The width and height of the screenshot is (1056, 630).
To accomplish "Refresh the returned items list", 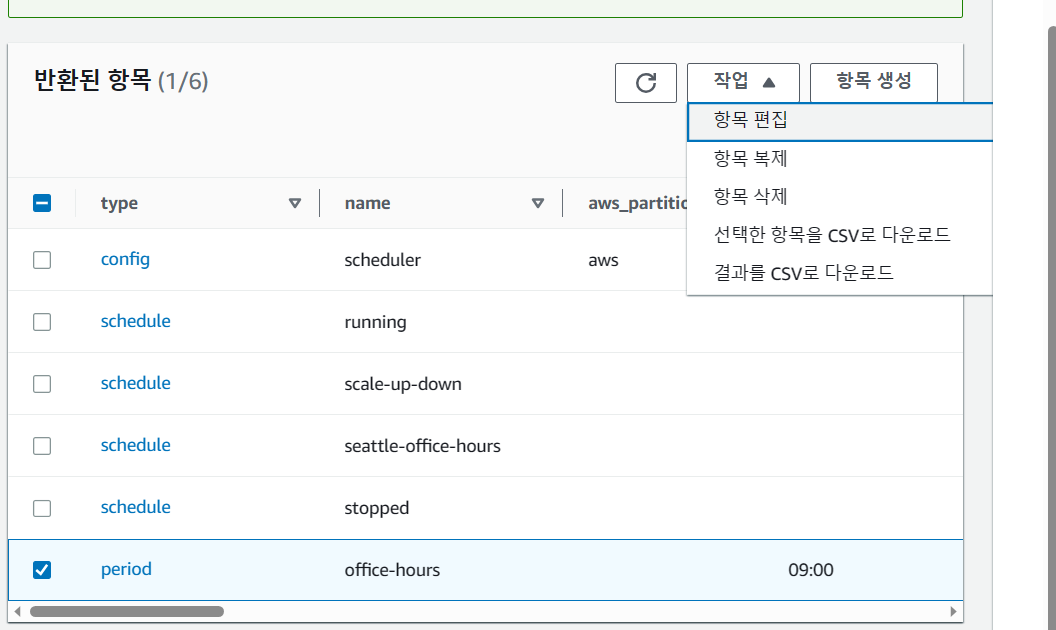I will [x=645, y=83].
